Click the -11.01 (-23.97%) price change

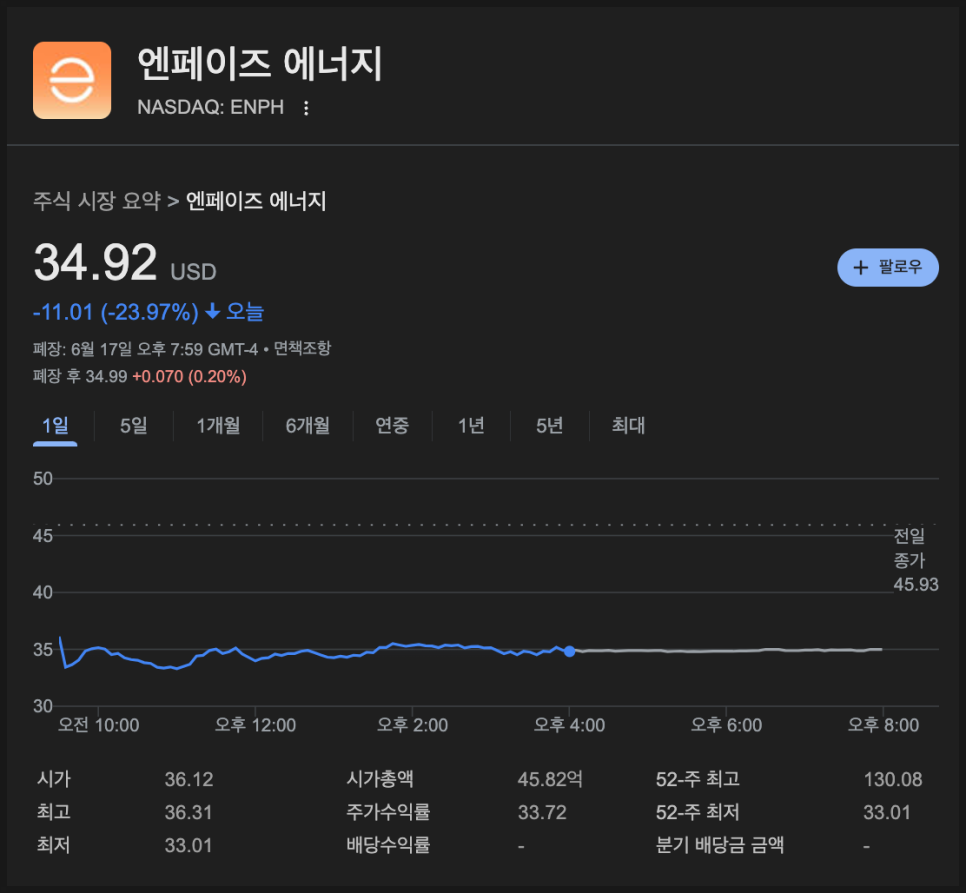point(116,312)
